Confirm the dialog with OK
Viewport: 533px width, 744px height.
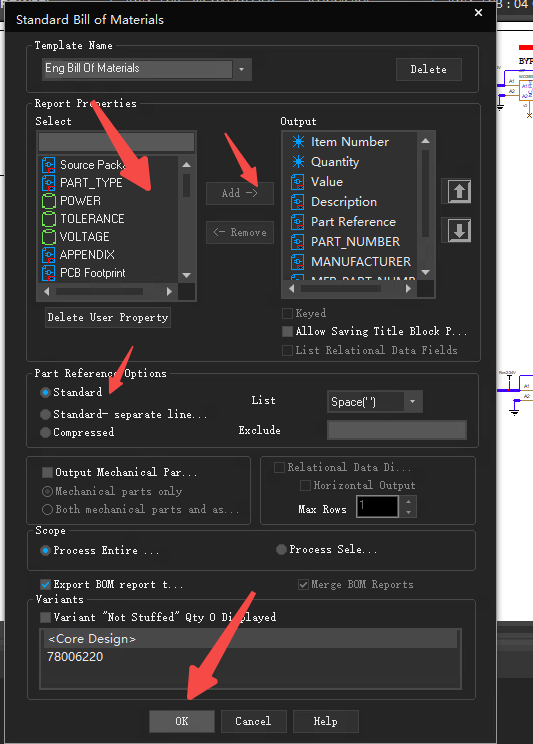(182, 721)
